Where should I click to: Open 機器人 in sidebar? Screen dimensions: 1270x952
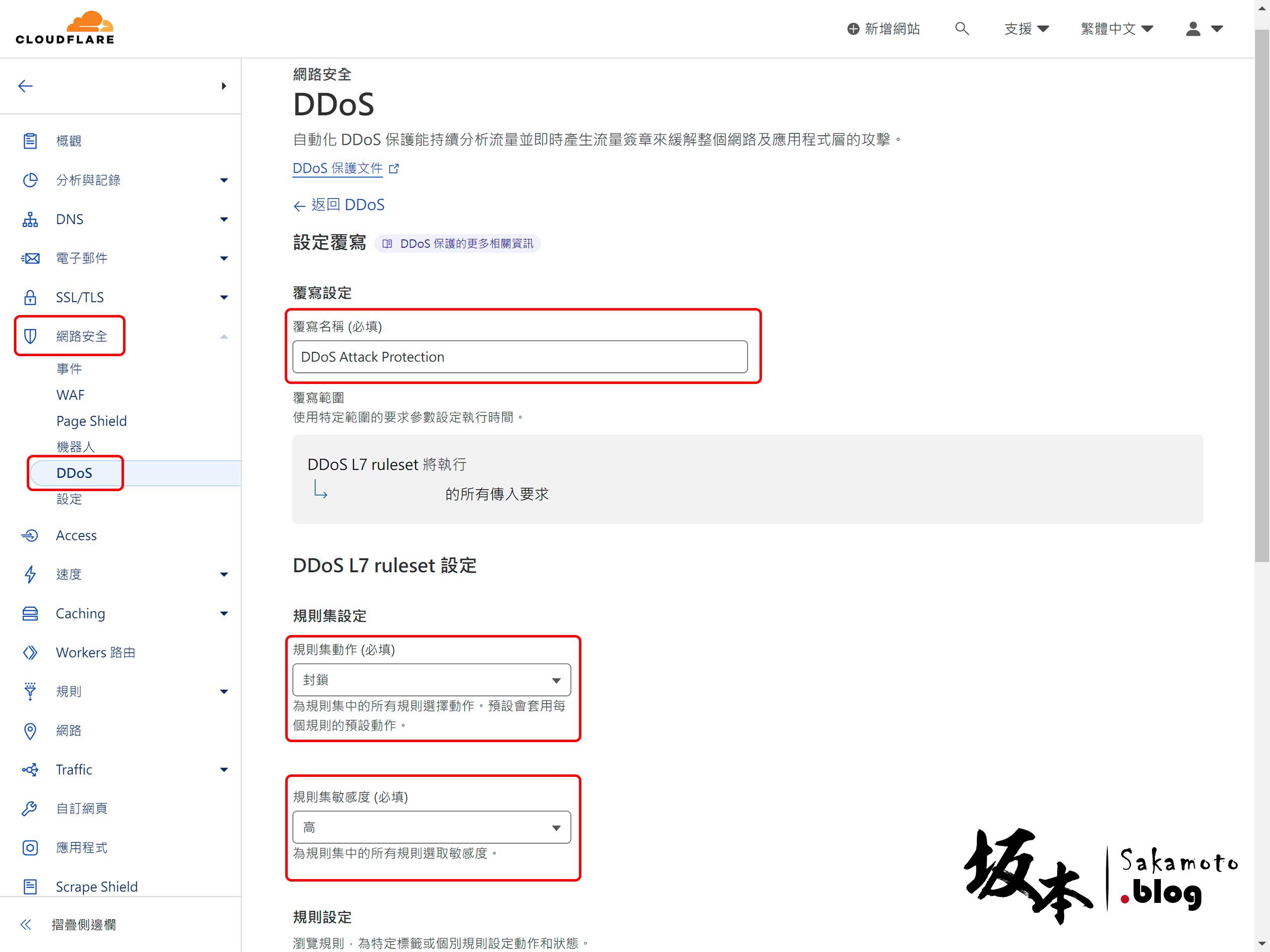pyautogui.click(x=75, y=446)
